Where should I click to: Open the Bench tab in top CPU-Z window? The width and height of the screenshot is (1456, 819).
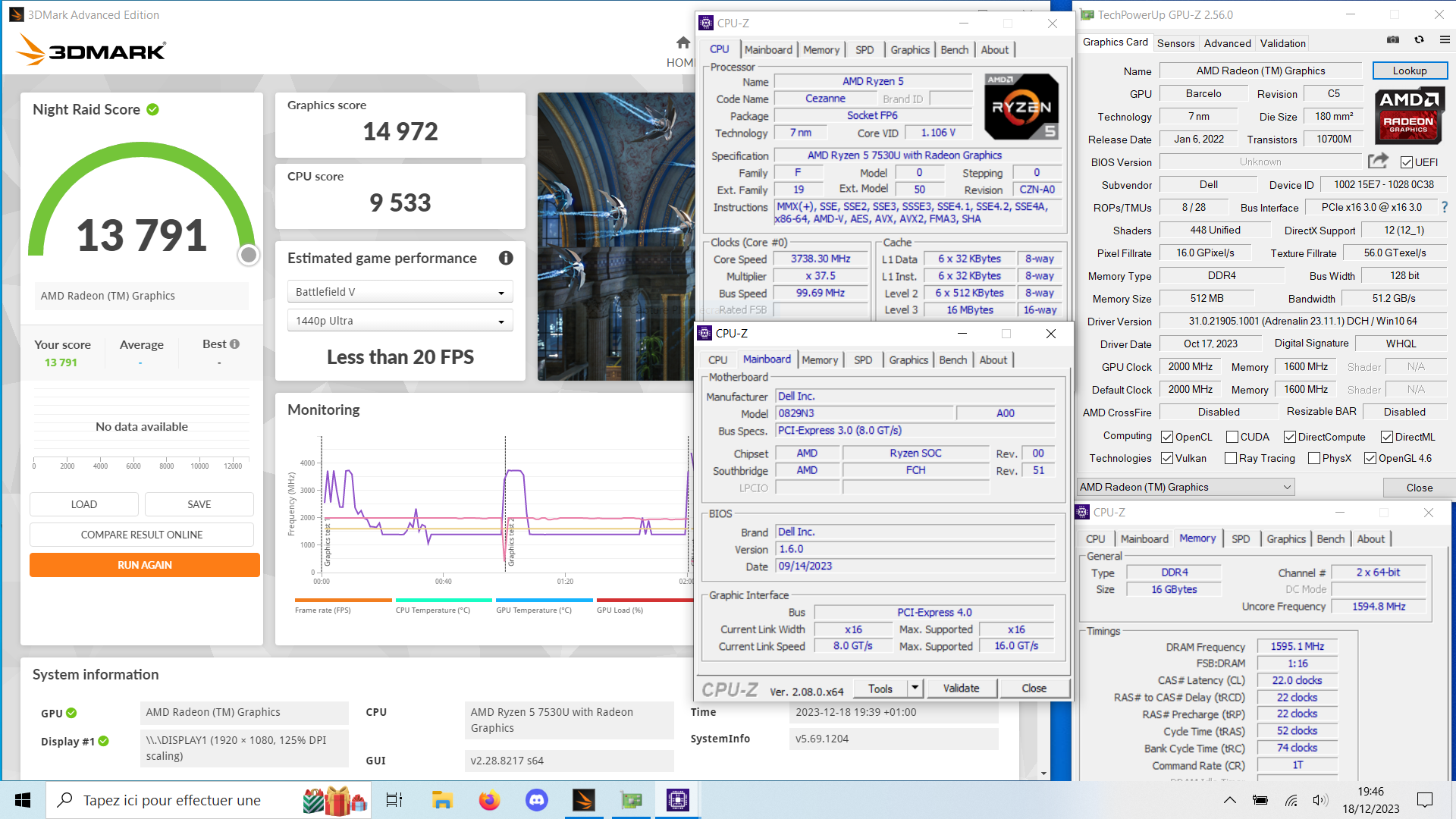[954, 49]
